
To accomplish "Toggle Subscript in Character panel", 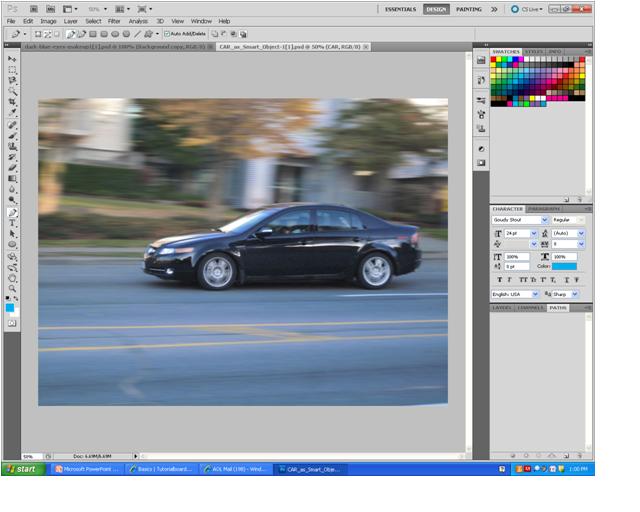I will point(553,280).
